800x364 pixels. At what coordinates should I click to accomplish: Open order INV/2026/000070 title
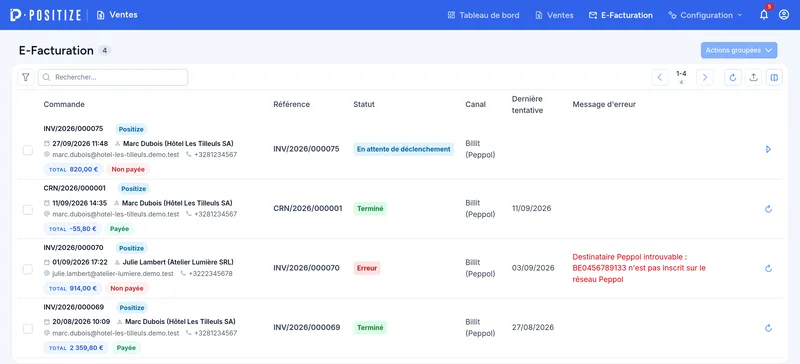[73, 248]
